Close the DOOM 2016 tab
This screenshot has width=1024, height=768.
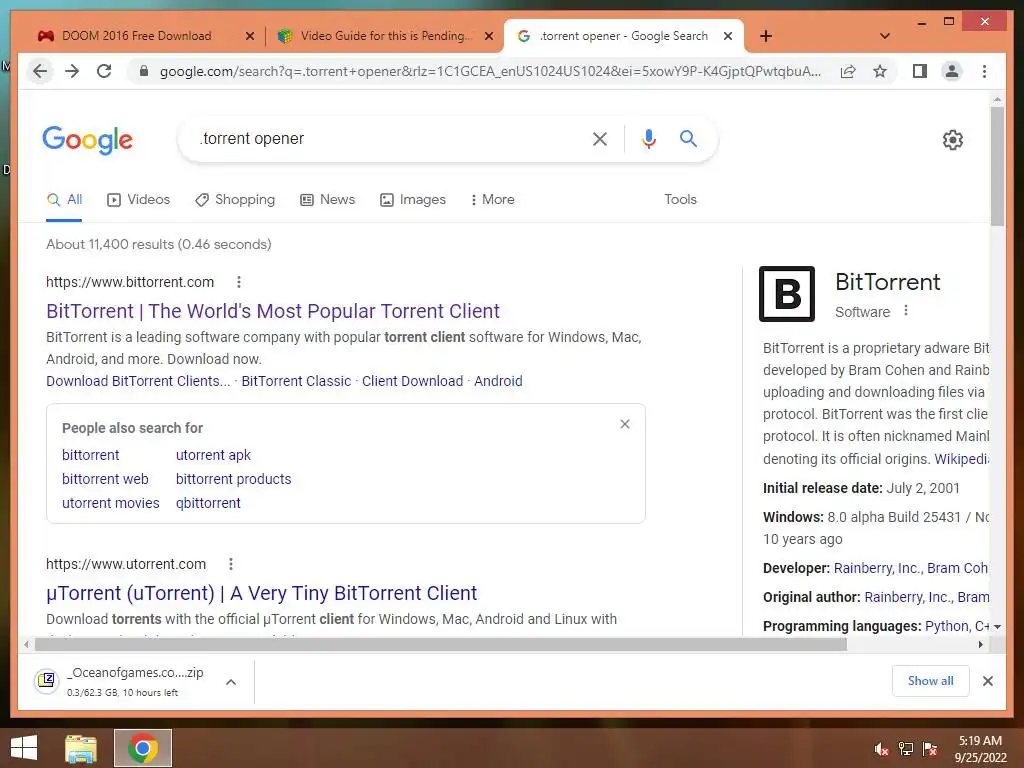249,36
